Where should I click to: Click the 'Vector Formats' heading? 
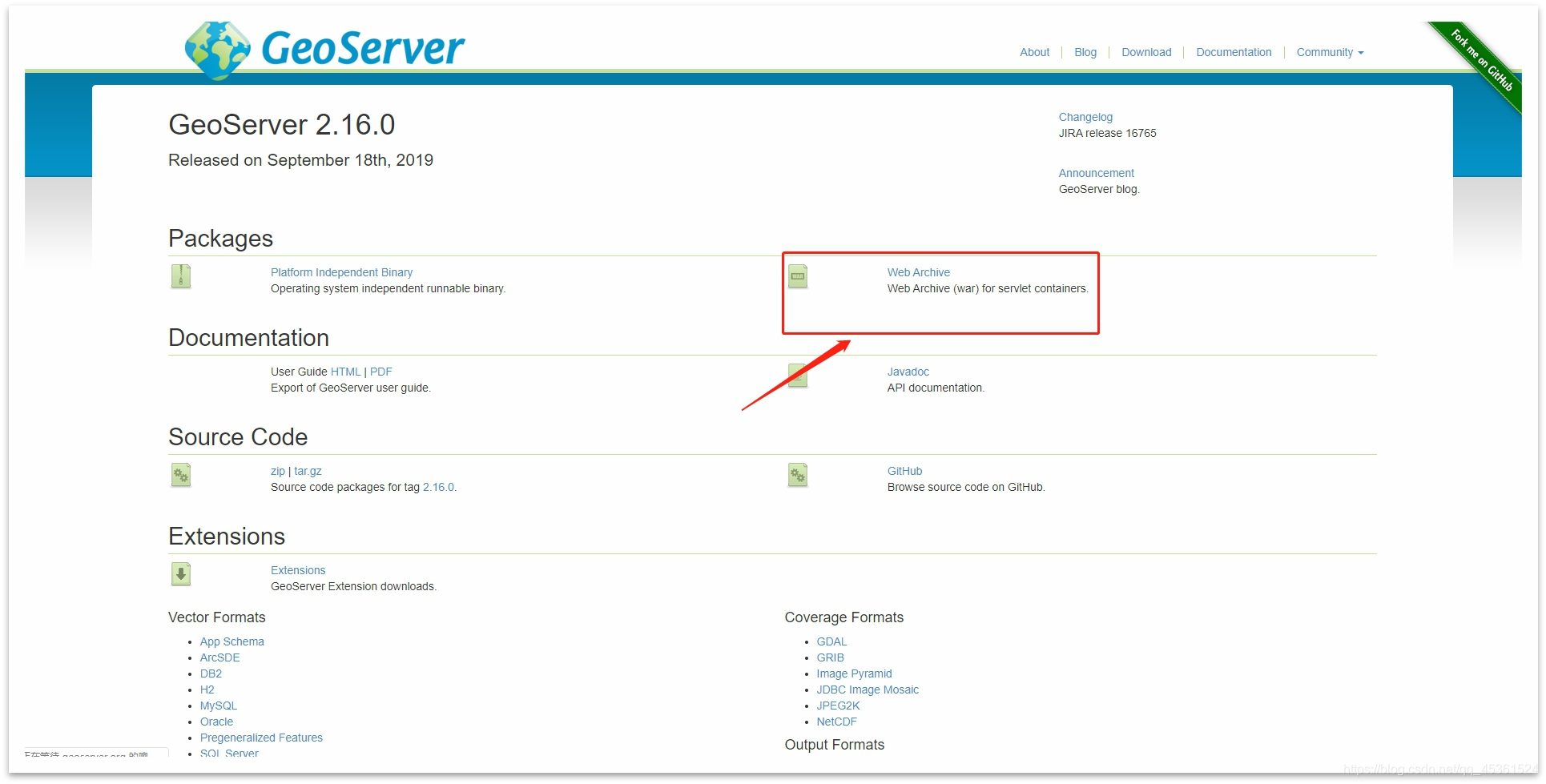tap(216, 617)
